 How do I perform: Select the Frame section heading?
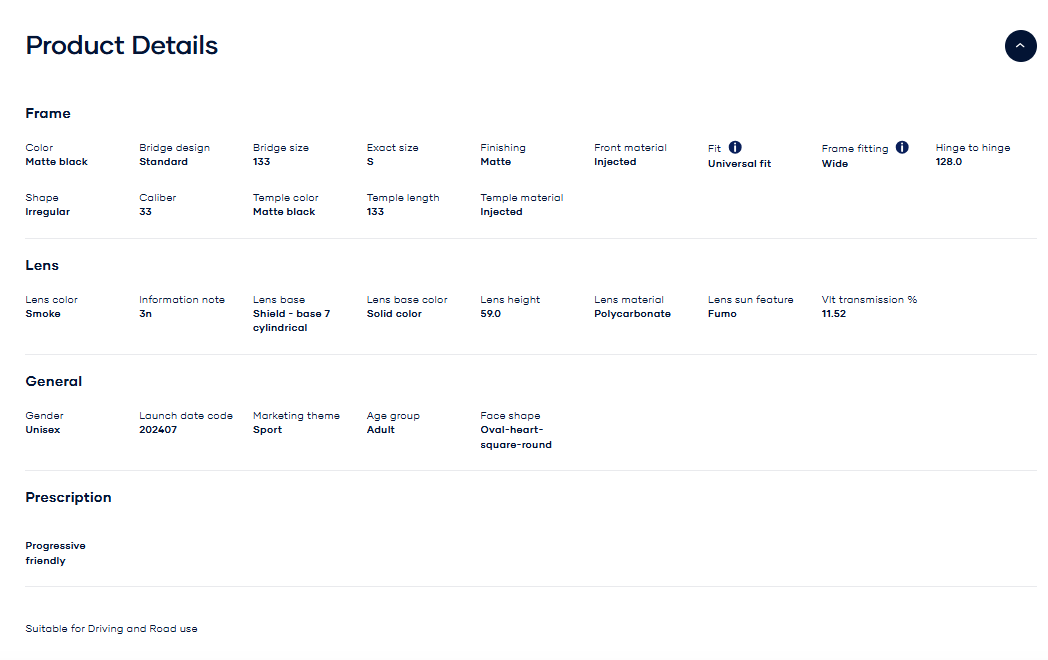48,113
